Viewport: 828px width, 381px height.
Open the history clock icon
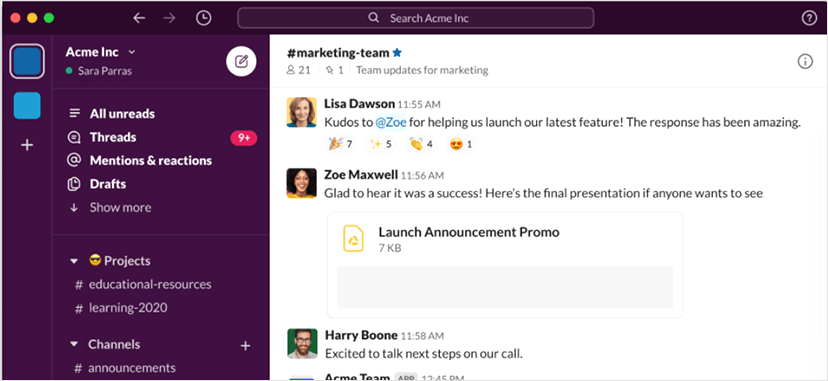[203, 18]
